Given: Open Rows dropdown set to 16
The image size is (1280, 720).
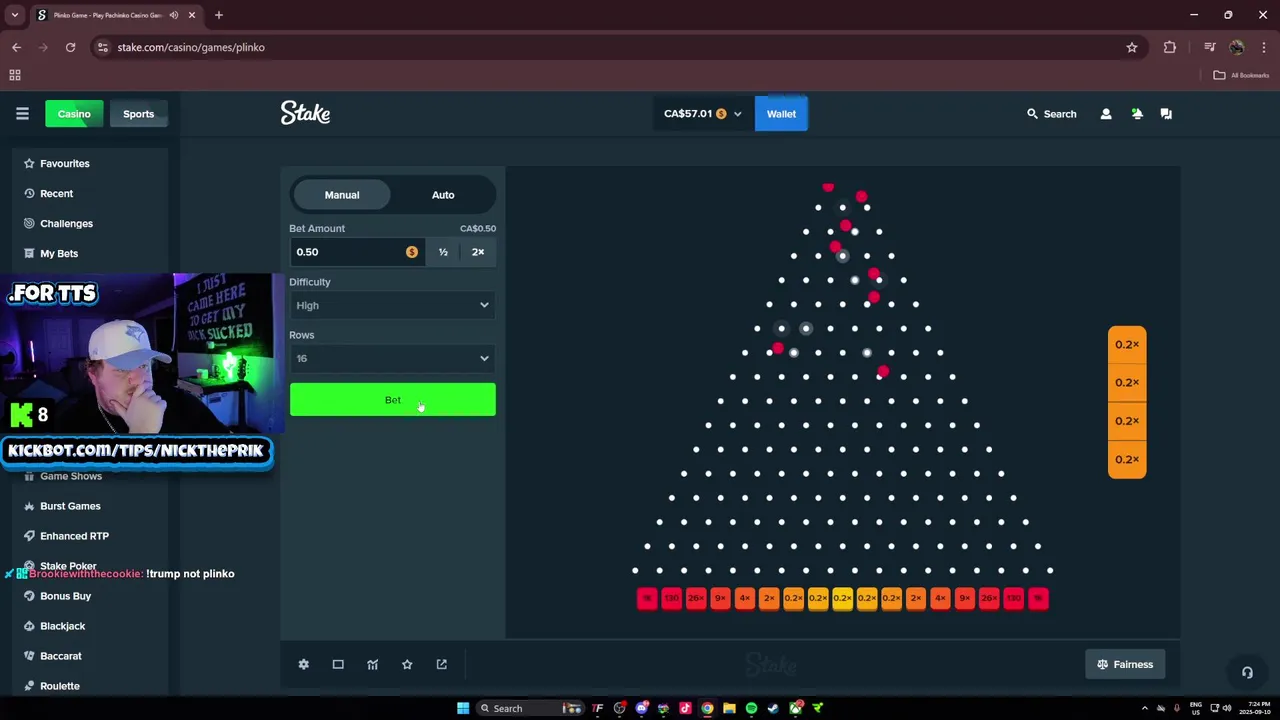Looking at the screenshot, I should pyautogui.click(x=392, y=358).
